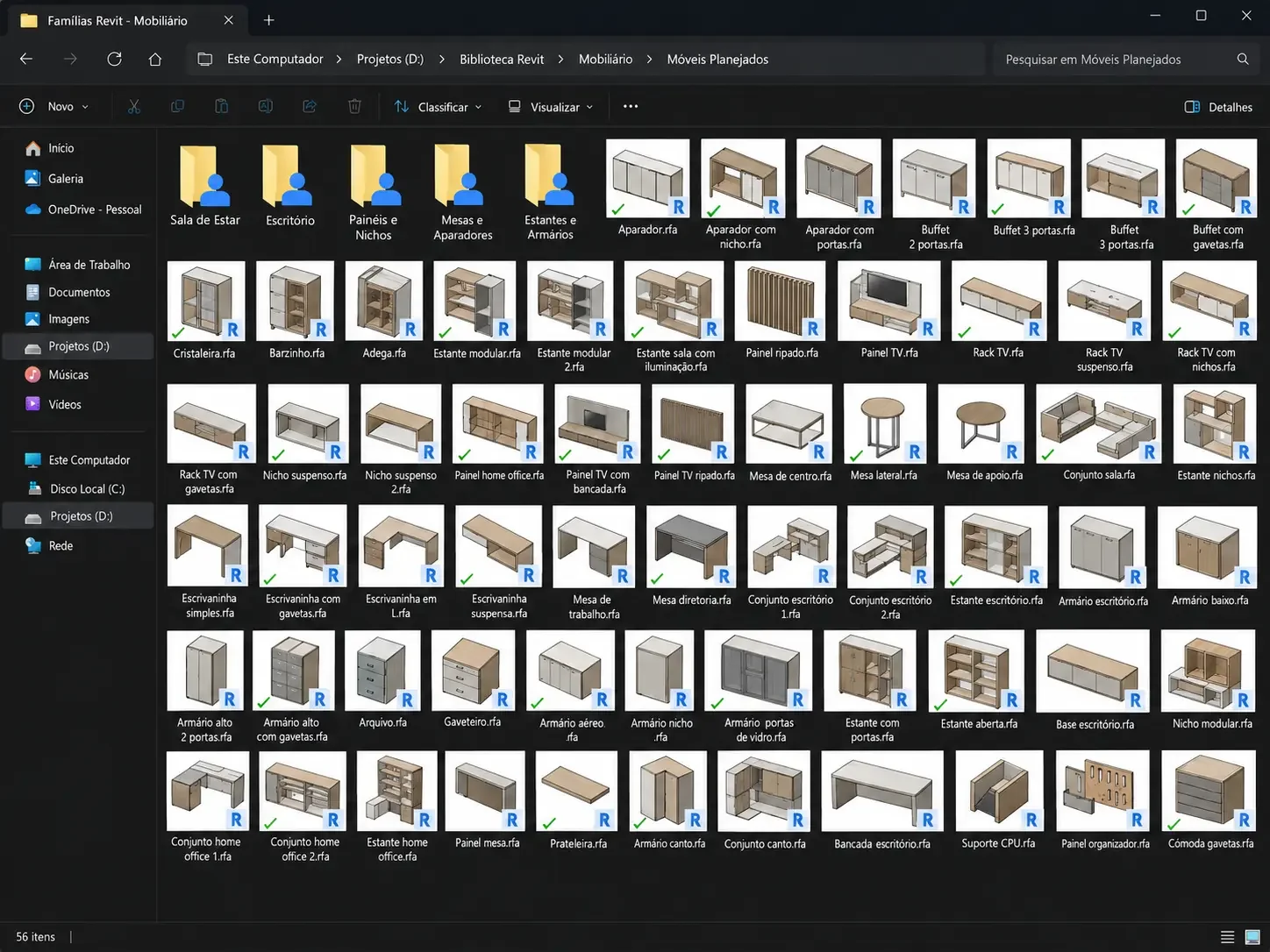This screenshot has width=1270, height=952.
Task: Go back with the left arrow
Action: click(26, 59)
